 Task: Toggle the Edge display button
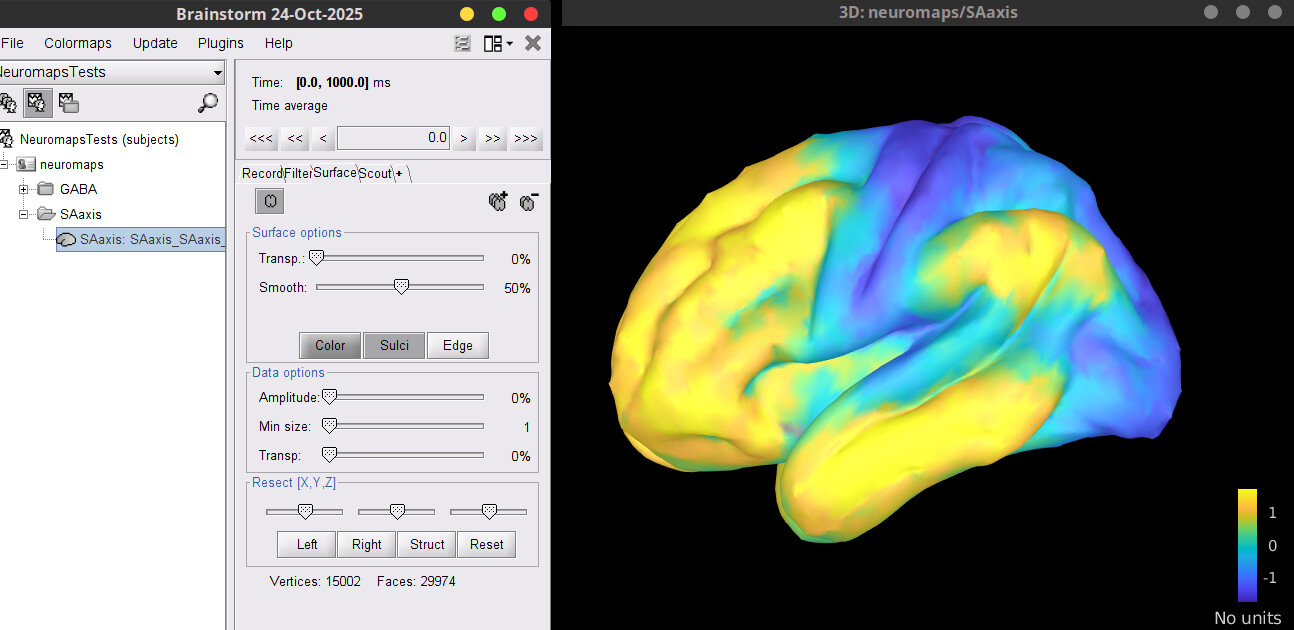pos(457,345)
